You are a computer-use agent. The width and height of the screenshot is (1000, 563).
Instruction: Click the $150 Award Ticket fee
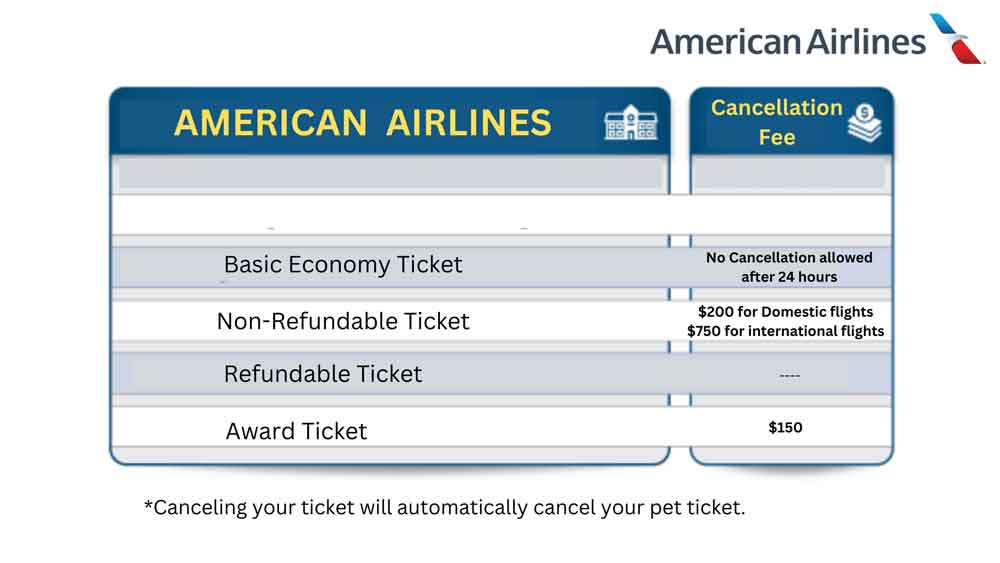pyautogui.click(x=785, y=428)
